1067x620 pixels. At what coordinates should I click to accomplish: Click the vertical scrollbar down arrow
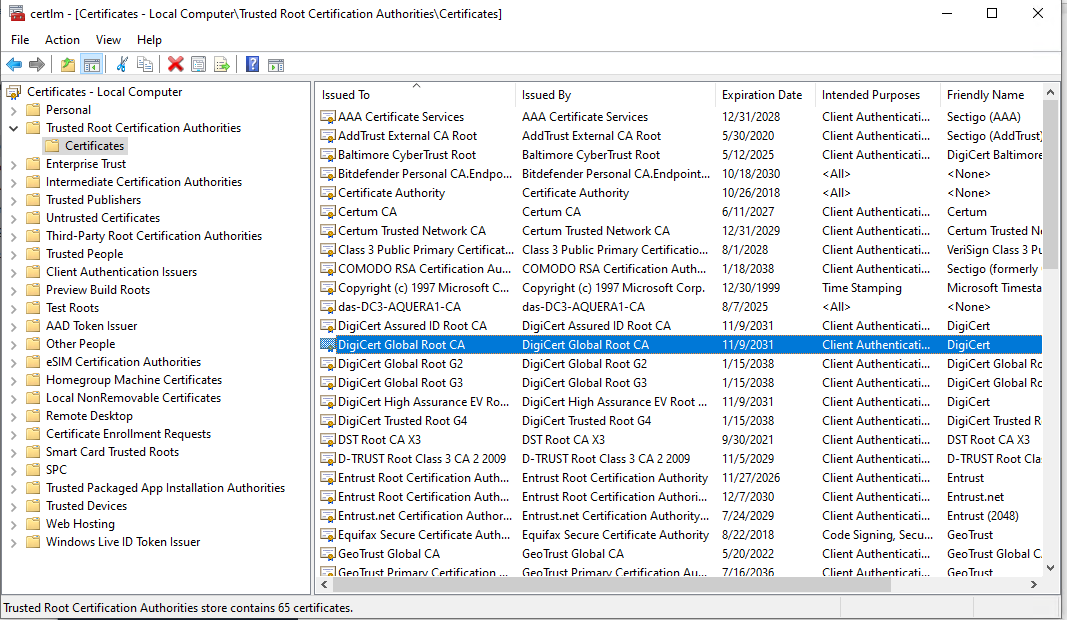point(1050,568)
